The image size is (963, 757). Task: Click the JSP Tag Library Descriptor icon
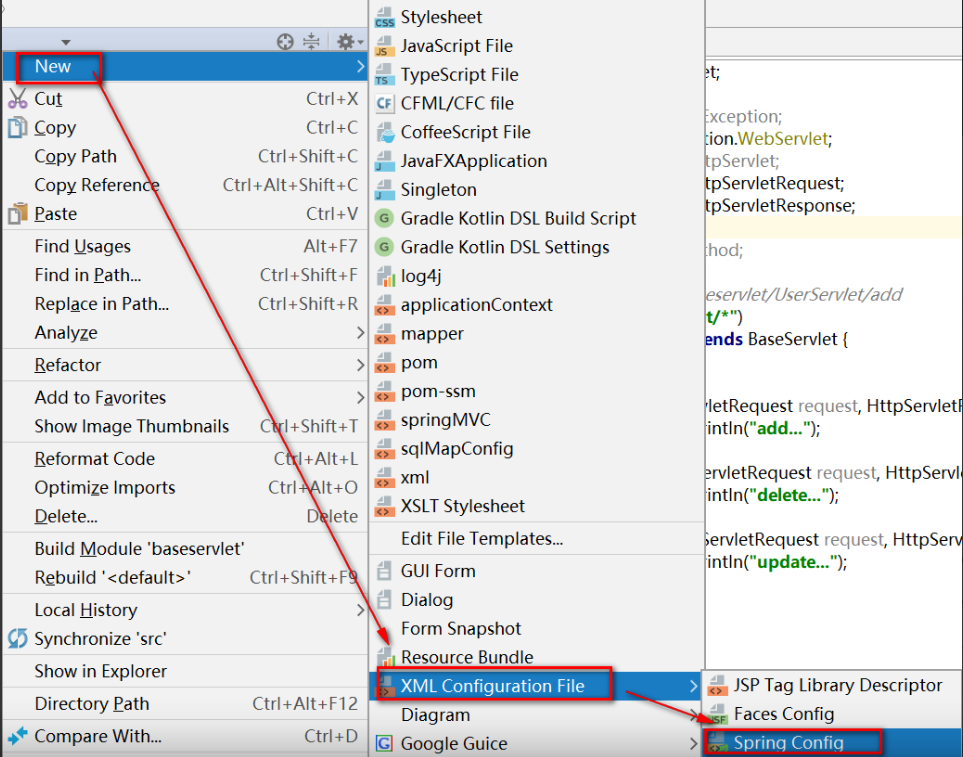tap(716, 685)
